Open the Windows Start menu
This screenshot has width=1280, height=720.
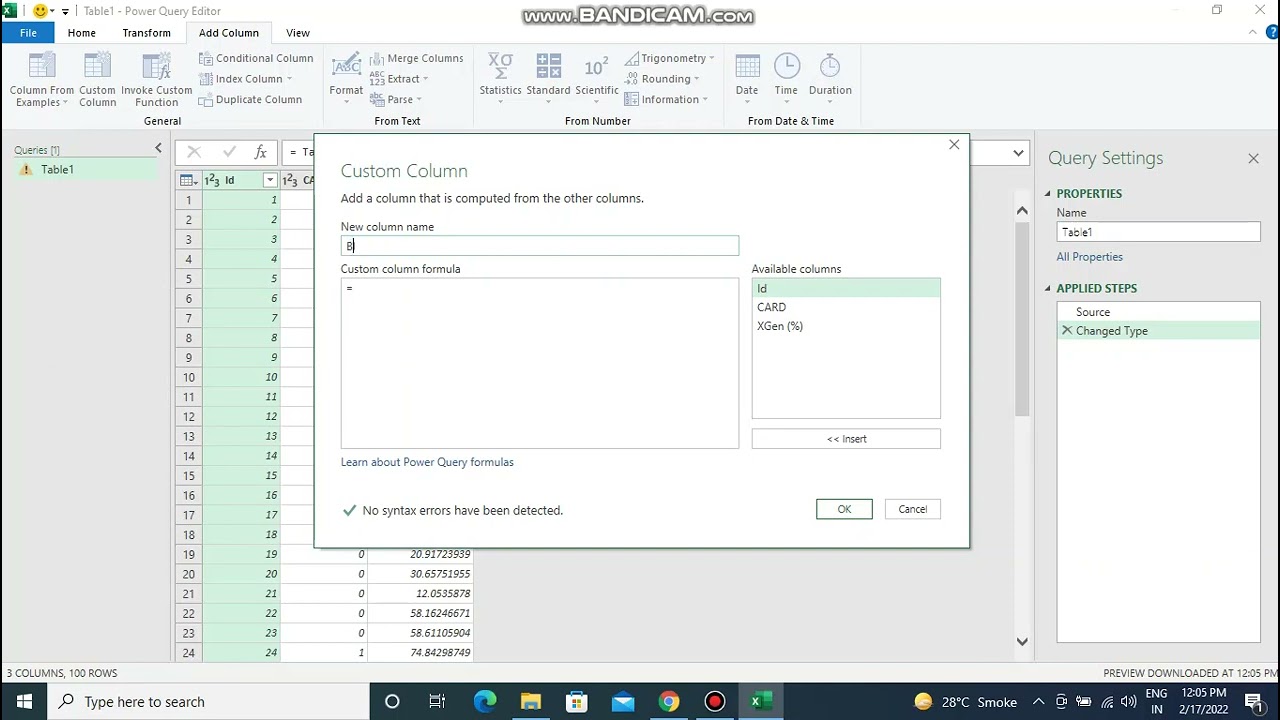coord(24,701)
